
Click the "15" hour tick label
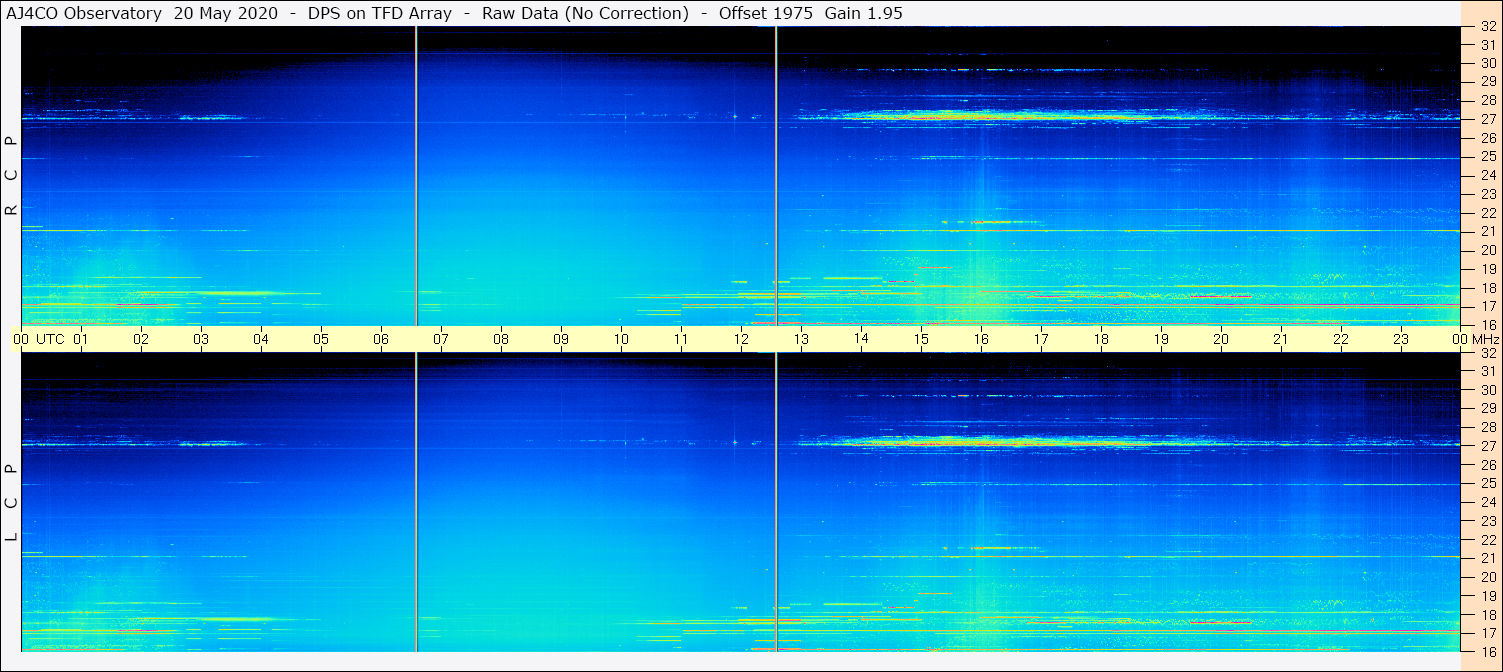point(921,339)
